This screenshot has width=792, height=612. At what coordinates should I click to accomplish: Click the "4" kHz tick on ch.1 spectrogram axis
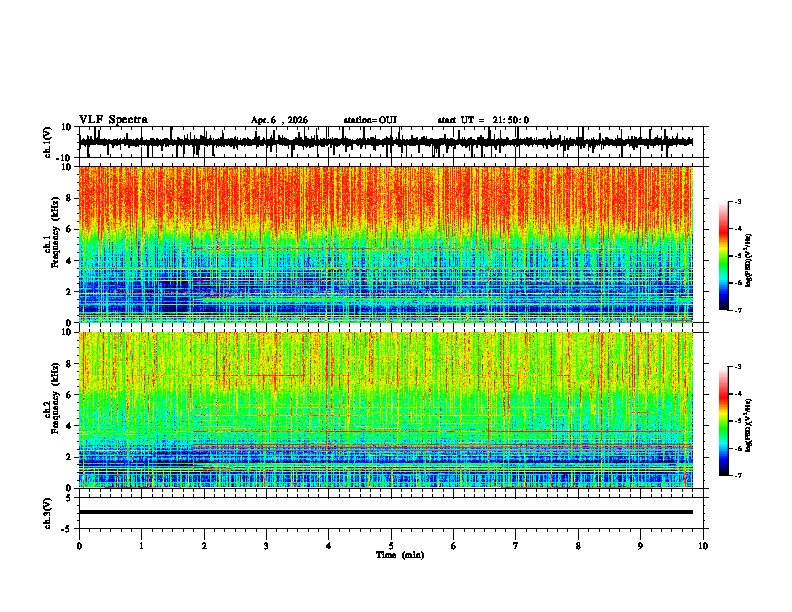coord(69,261)
